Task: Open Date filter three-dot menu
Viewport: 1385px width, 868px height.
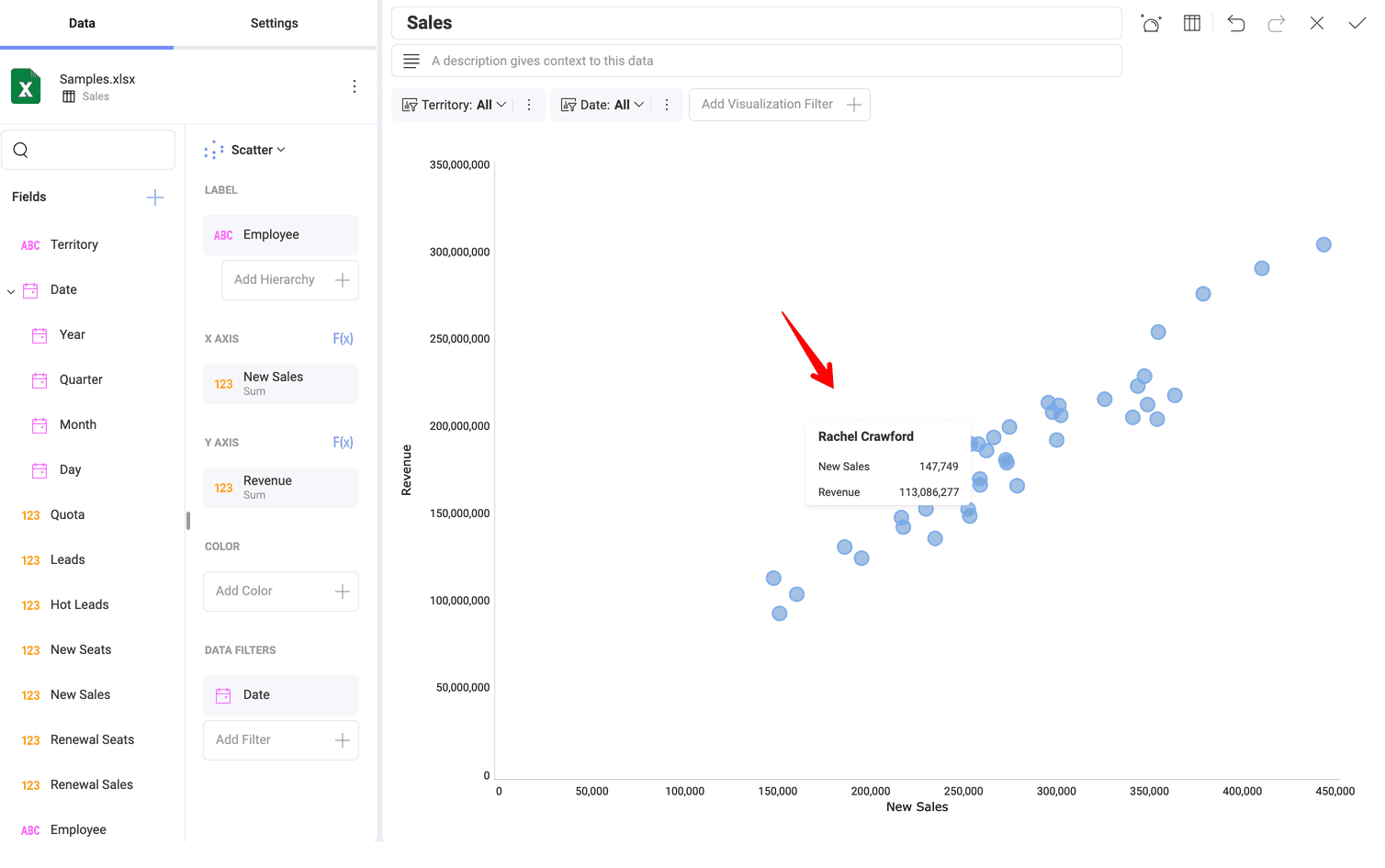Action: [667, 105]
